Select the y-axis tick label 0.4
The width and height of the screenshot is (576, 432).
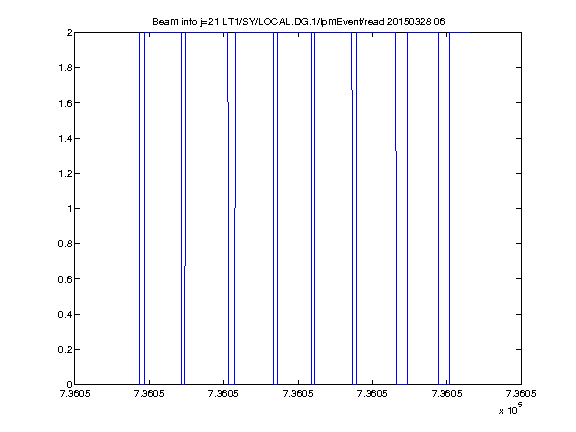(x=65, y=314)
